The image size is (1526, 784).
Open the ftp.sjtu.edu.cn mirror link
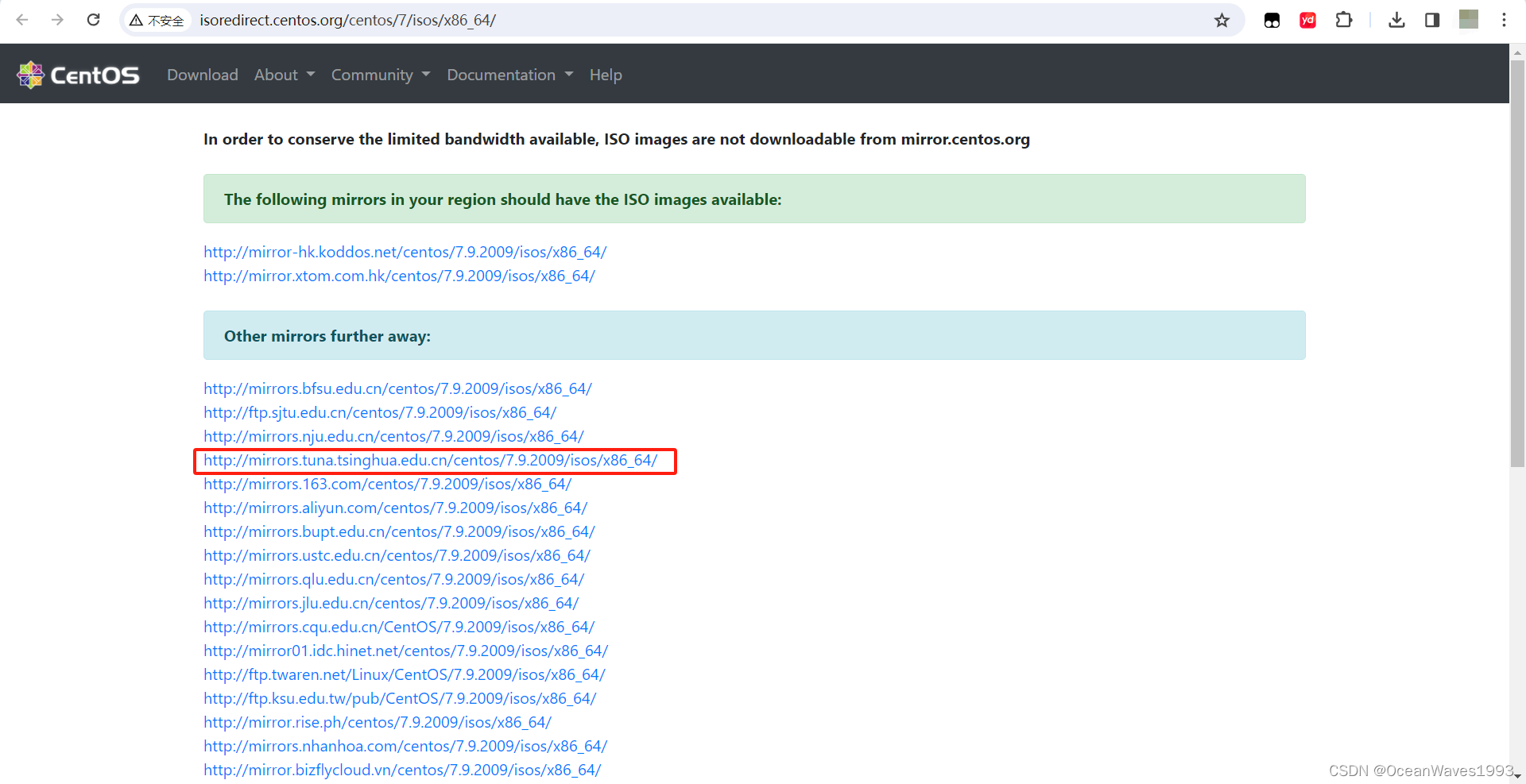380,412
